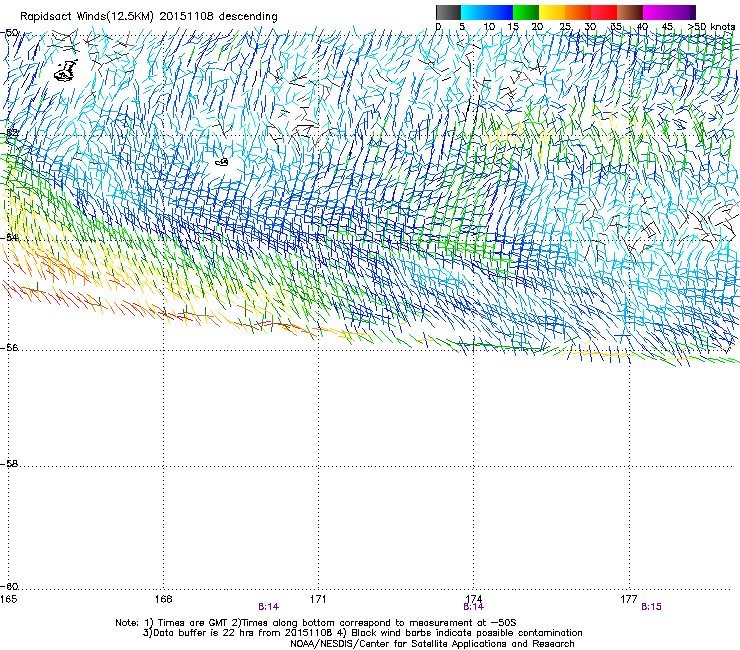Click the '-52' latitude axis label

(x=10, y=133)
